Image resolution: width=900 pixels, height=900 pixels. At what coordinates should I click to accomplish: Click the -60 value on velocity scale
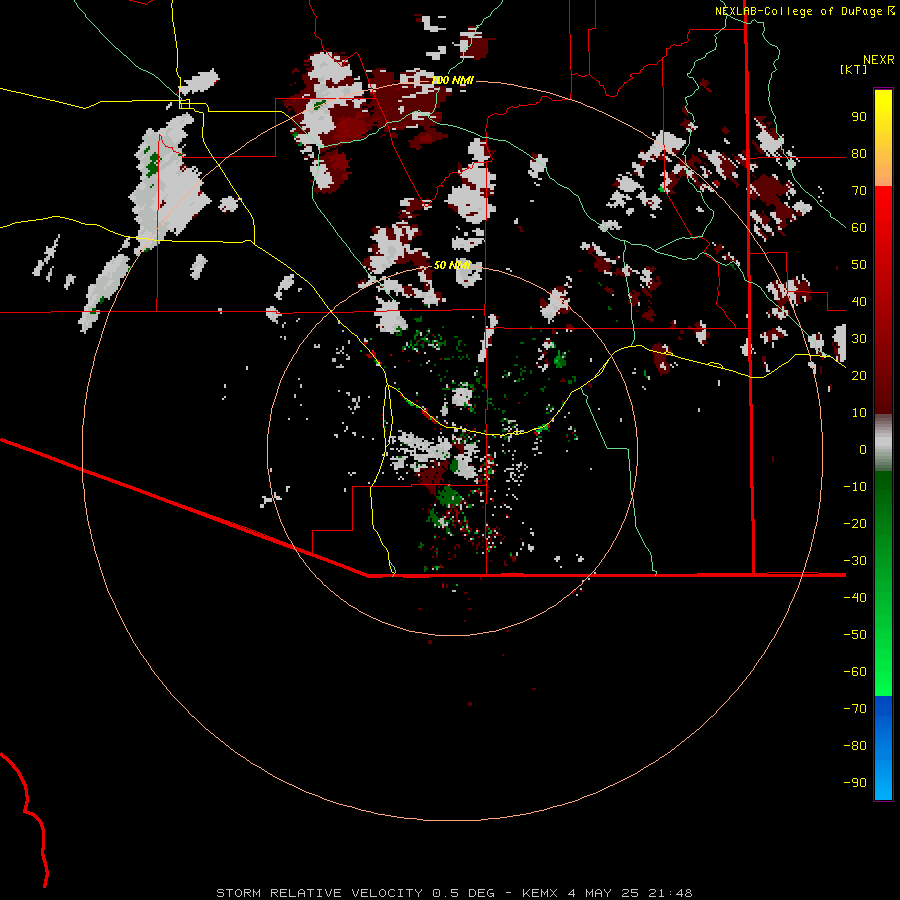[x=855, y=672]
